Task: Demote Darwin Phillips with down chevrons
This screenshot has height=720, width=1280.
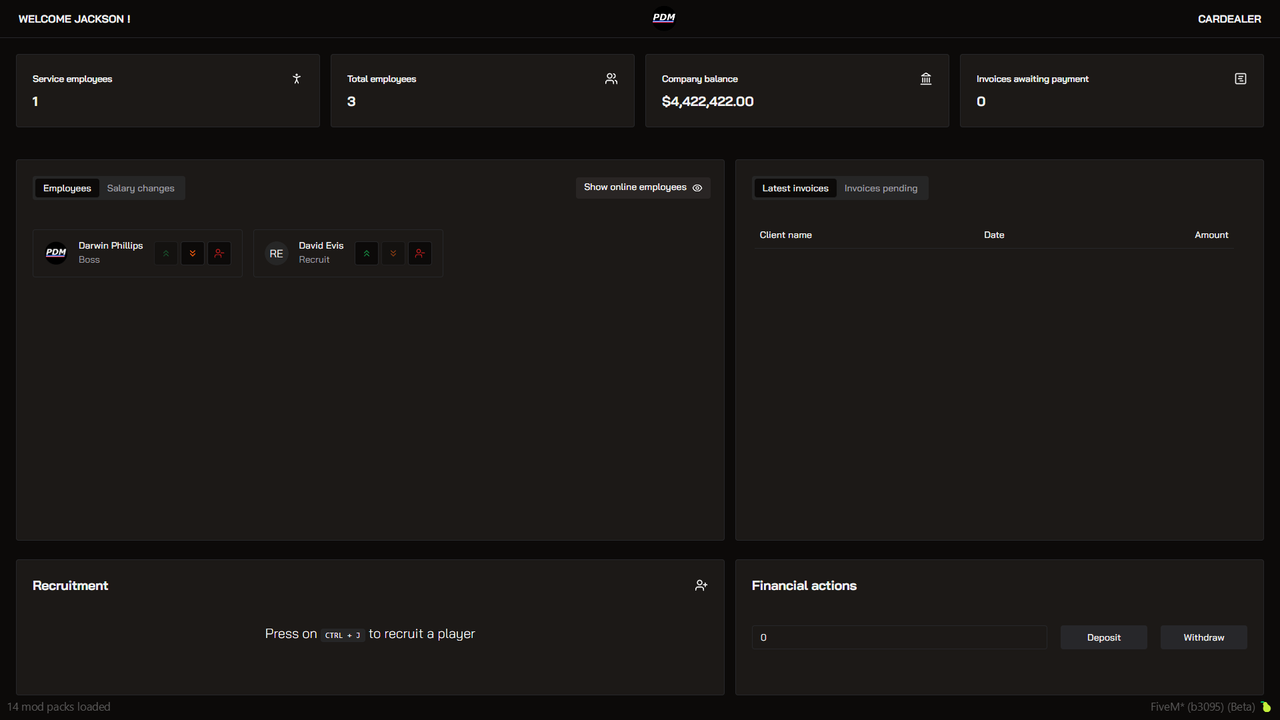Action: point(192,253)
